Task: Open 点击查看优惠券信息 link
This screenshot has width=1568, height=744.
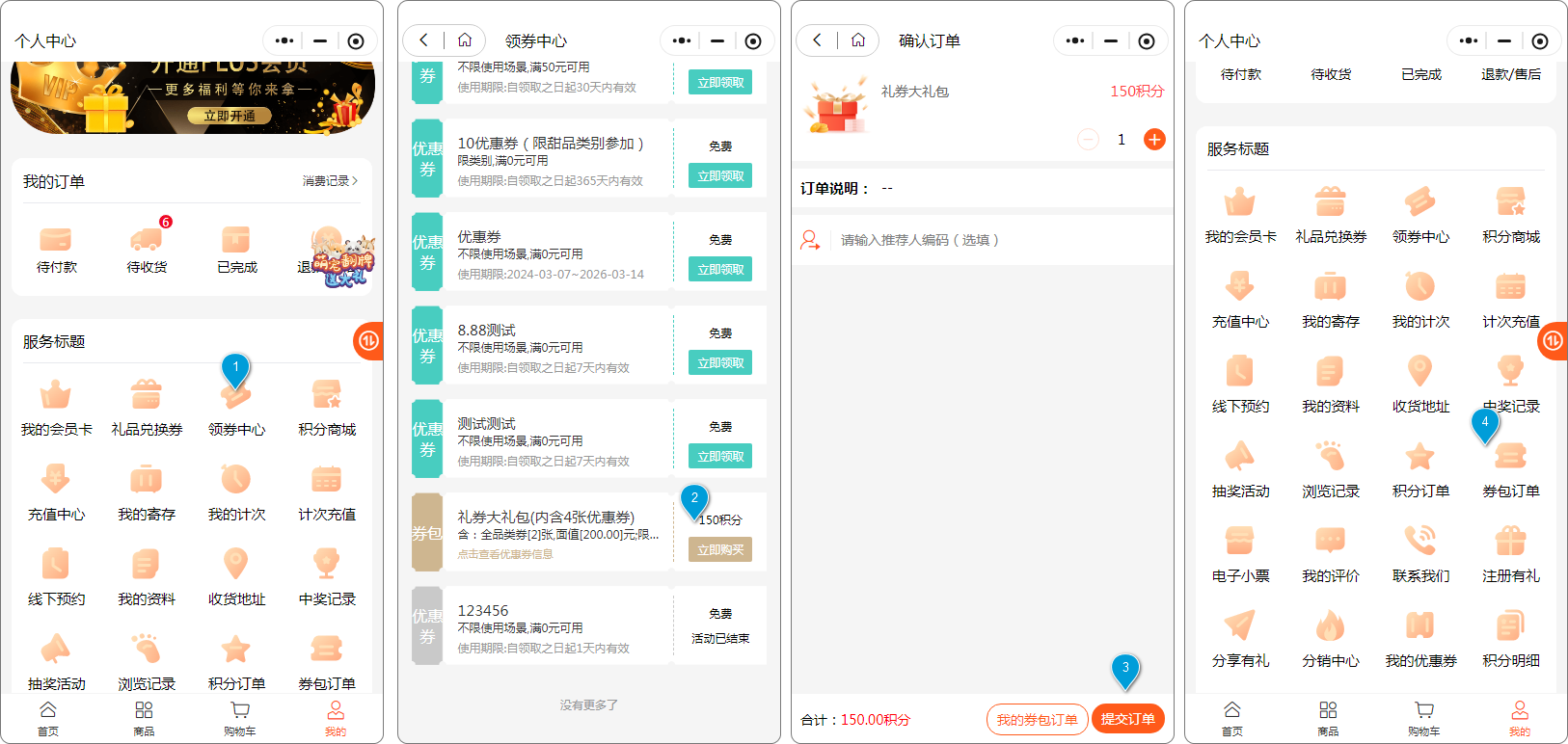Action: click(x=505, y=554)
